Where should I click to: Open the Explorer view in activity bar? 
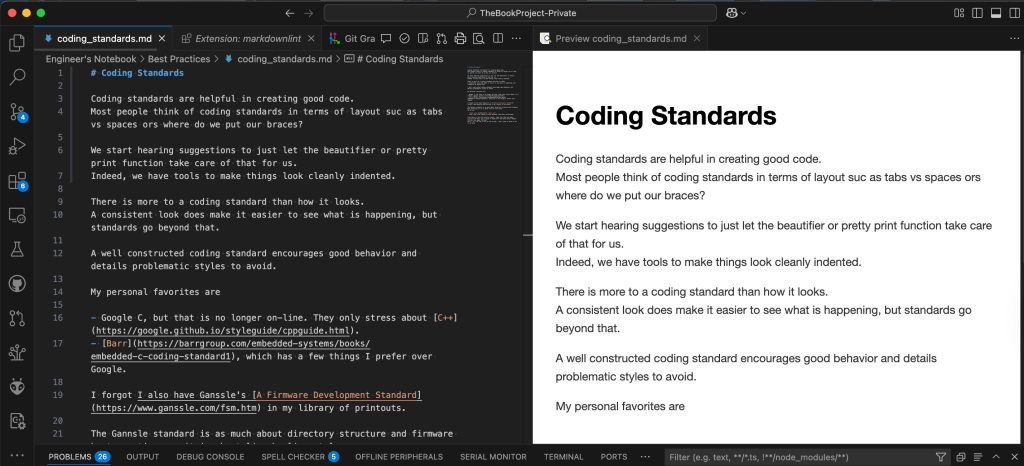[17, 42]
